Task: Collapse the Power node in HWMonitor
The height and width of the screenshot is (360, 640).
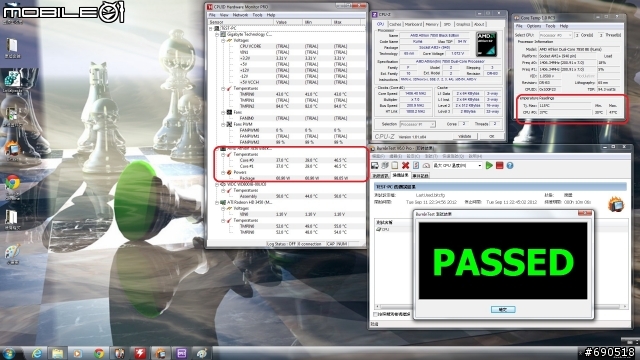Action: click(223, 172)
